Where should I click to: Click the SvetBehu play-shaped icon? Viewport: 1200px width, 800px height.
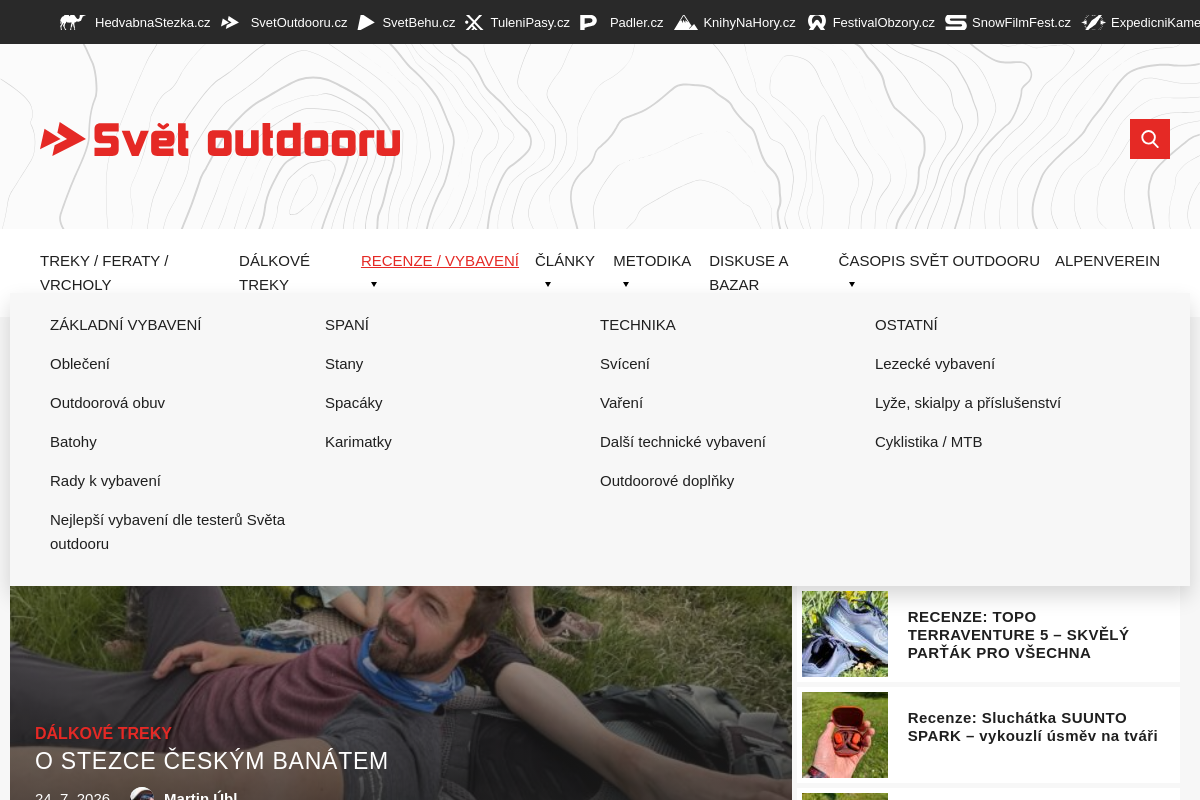point(366,22)
